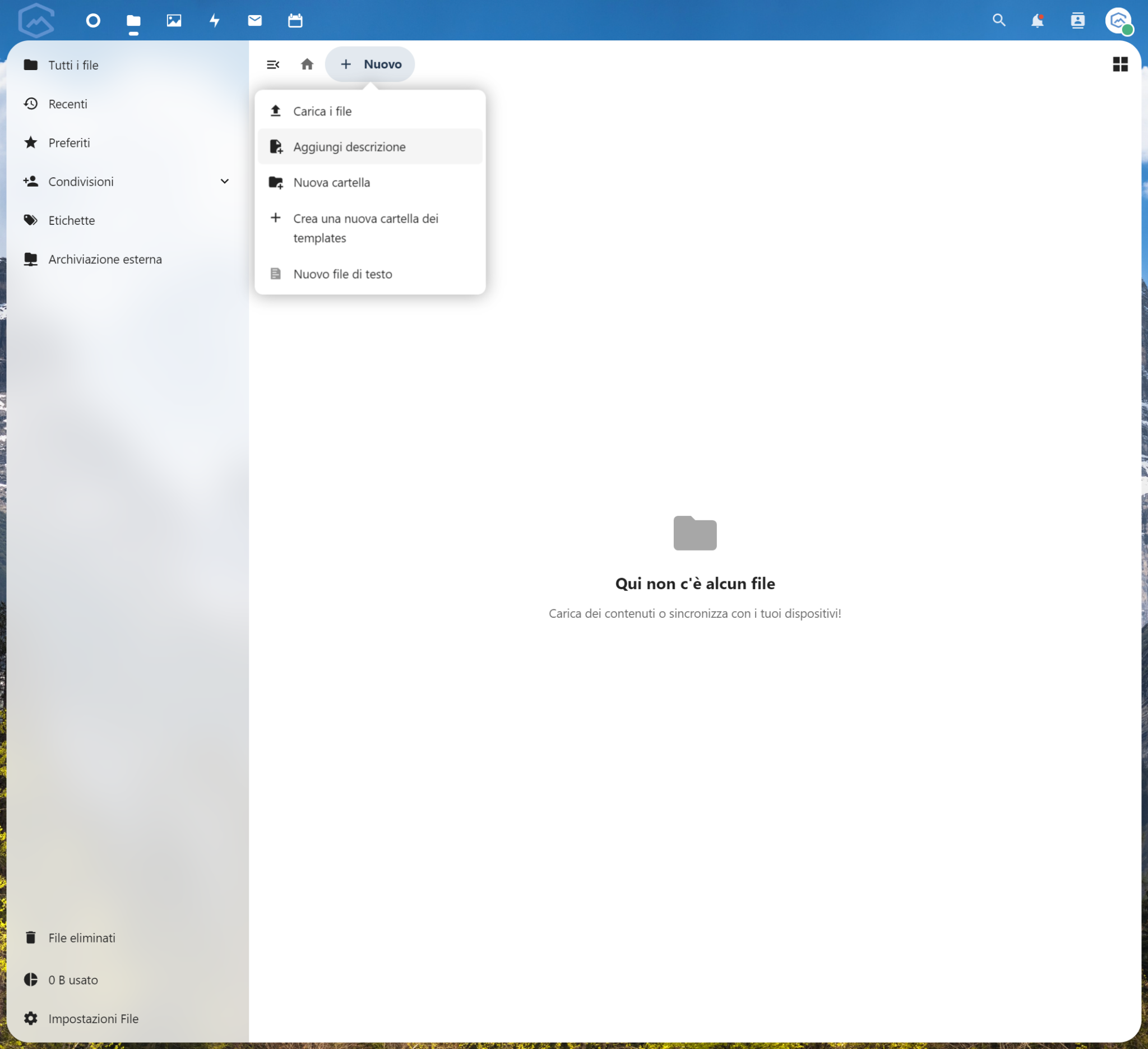Click File eliminati in sidebar

coord(82,938)
